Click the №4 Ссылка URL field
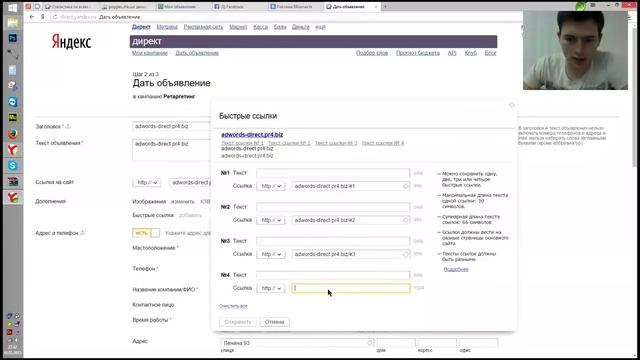640x360 pixels. (351, 288)
